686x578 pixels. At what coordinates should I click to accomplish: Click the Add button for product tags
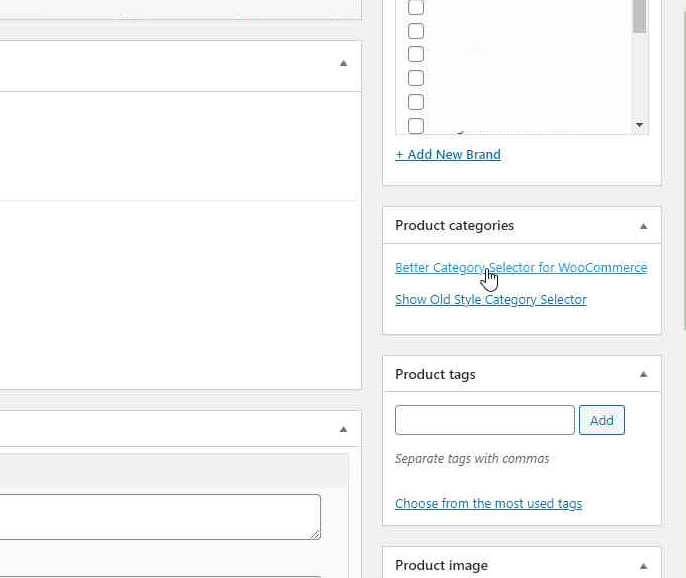click(x=602, y=420)
